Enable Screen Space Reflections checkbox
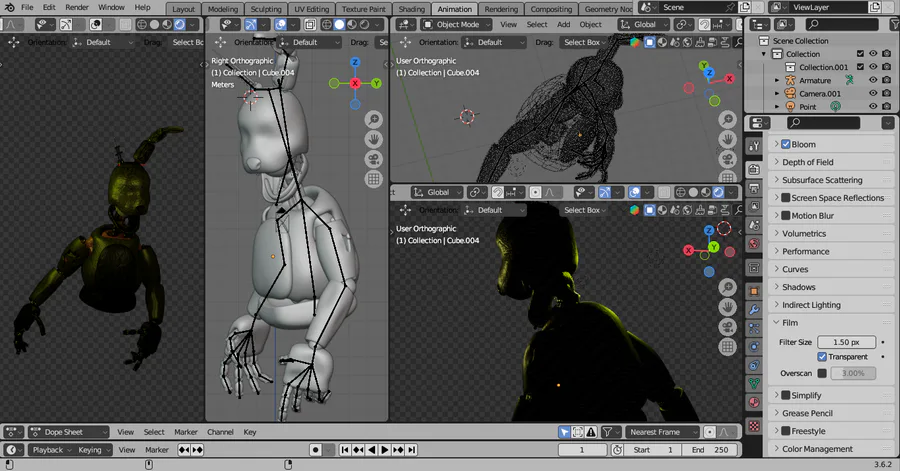The width and height of the screenshot is (900, 471). coord(786,197)
